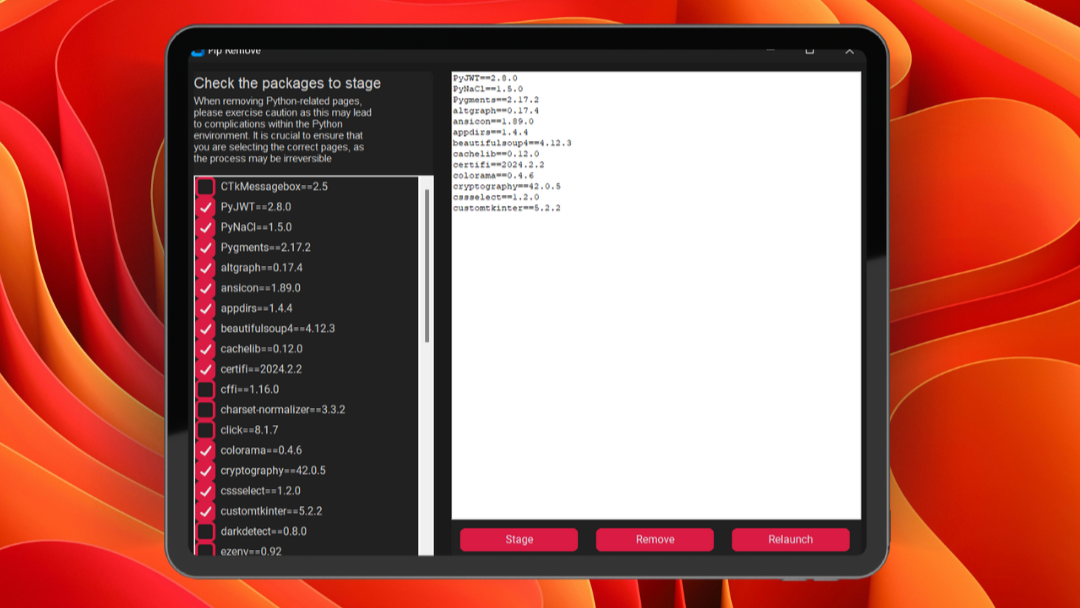
Task: Check the CTkMessagebox==2.5 checkbox
Action: 205,187
